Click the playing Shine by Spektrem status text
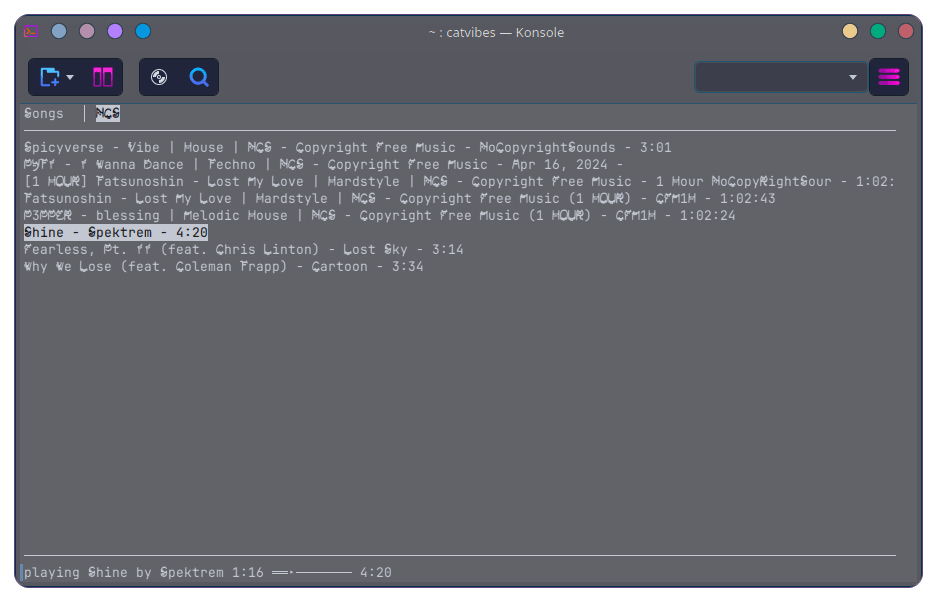937x602 pixels. (124, 573)
